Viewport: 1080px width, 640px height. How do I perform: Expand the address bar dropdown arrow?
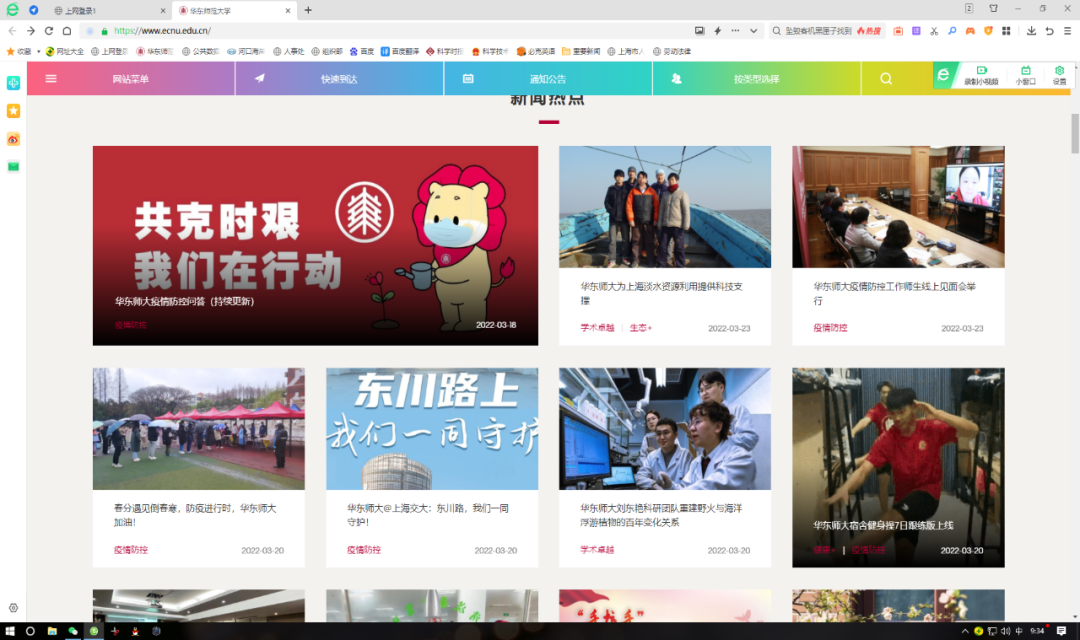pyautogui.click(x=754, y=30)
